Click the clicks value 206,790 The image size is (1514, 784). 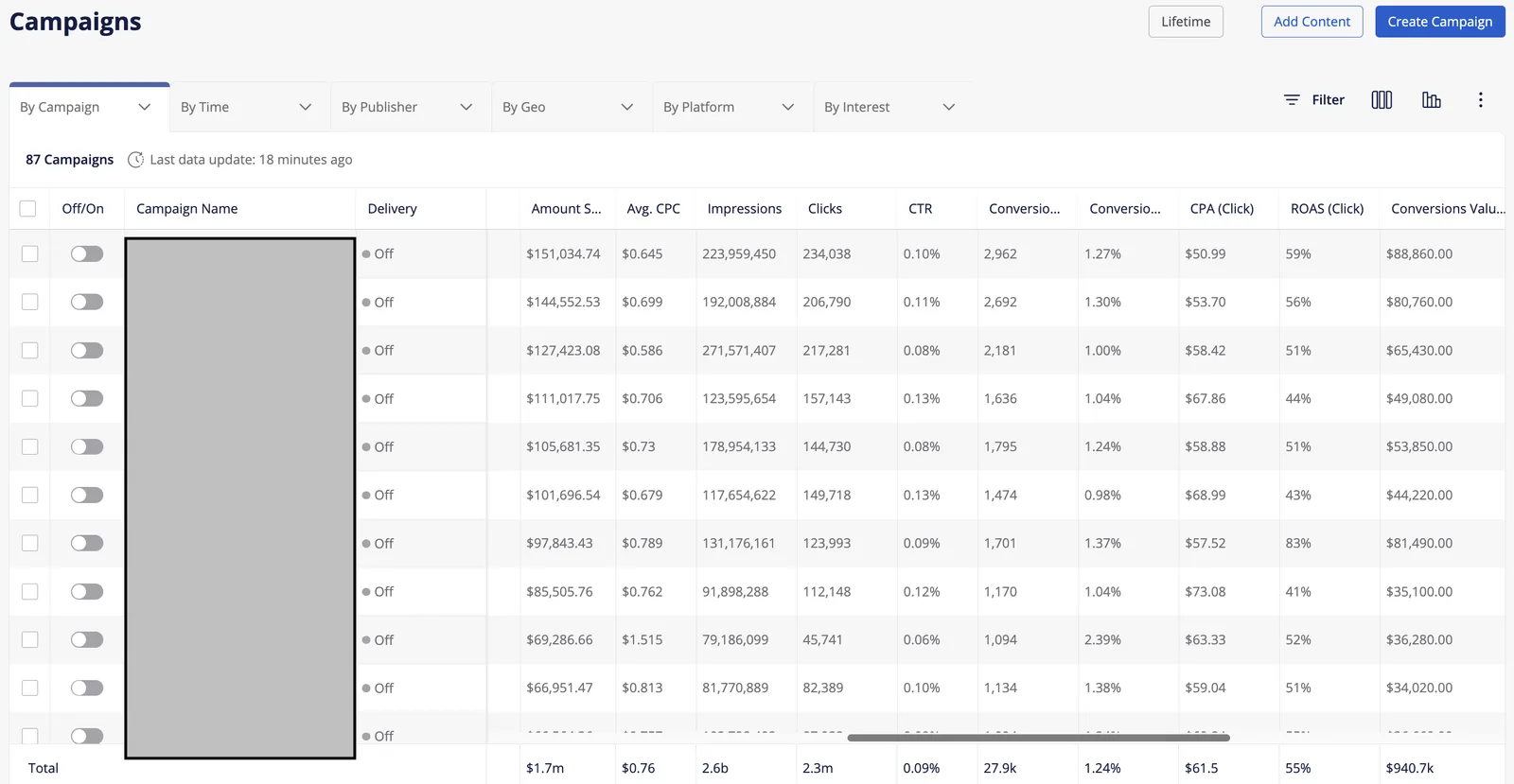pos(826,302)
